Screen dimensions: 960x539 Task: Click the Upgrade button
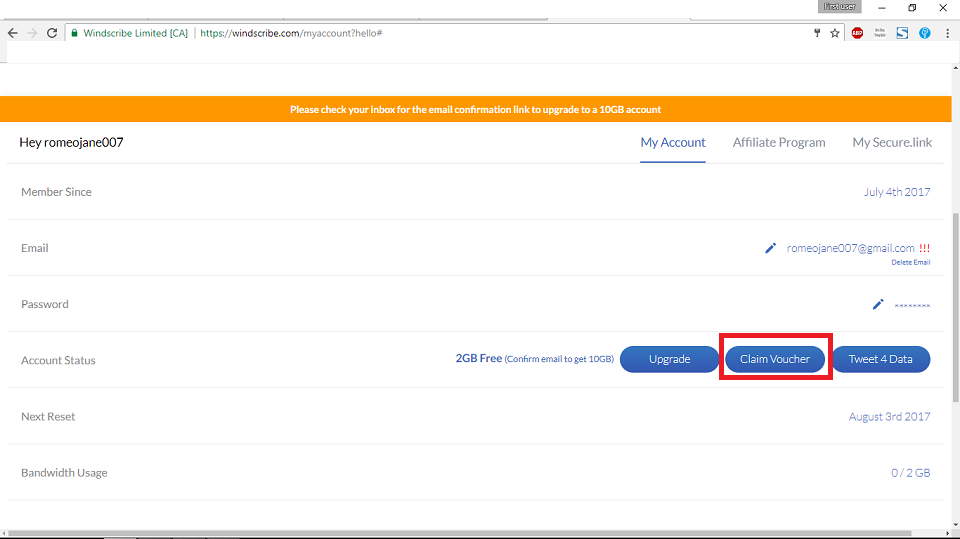coord(669,359)
